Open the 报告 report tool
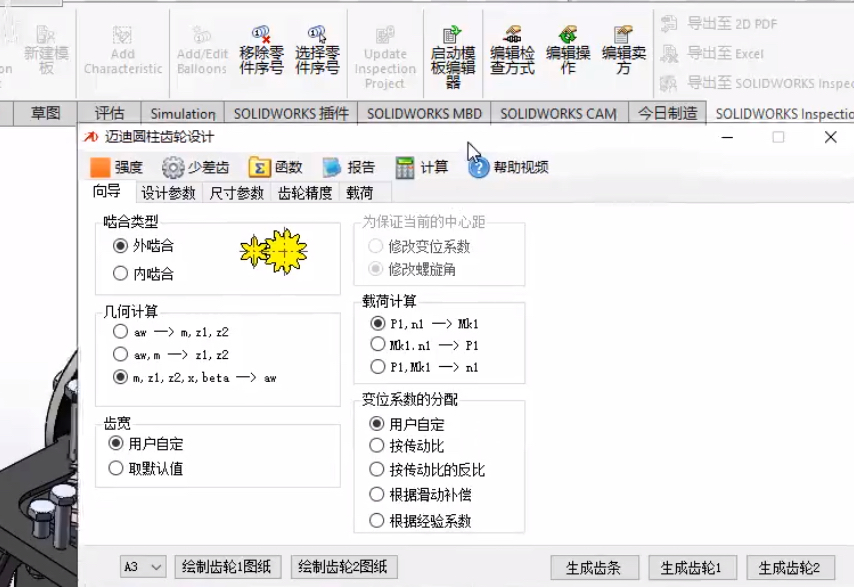The image size is (854, 587). click(x=349, y=167)
